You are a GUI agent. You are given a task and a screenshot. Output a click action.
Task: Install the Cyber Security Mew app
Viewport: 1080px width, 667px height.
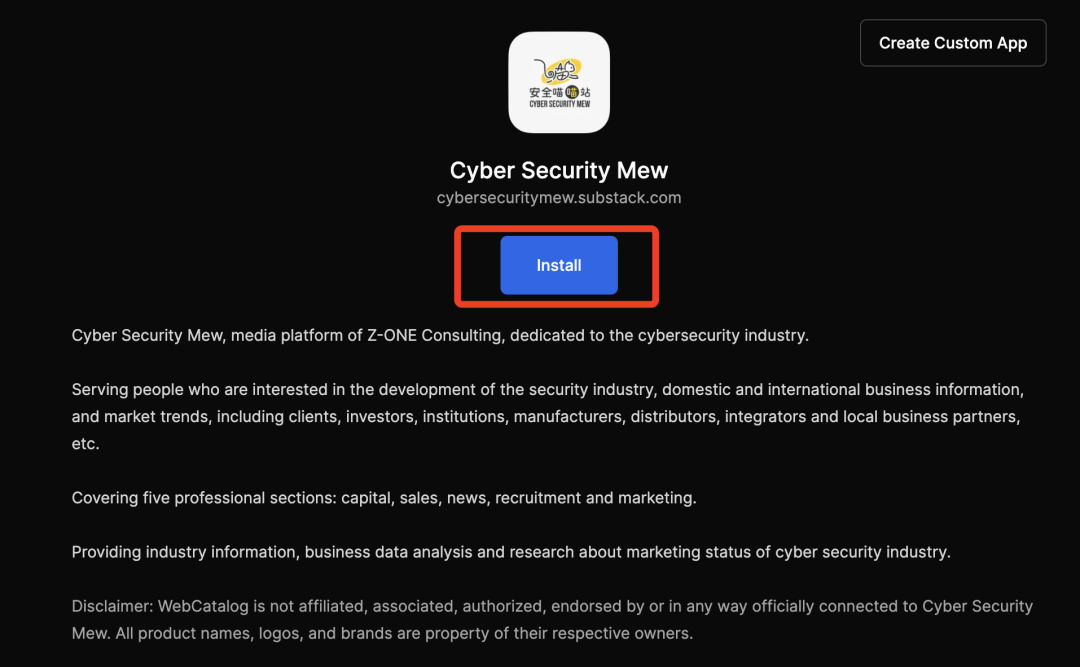point(559,265)
